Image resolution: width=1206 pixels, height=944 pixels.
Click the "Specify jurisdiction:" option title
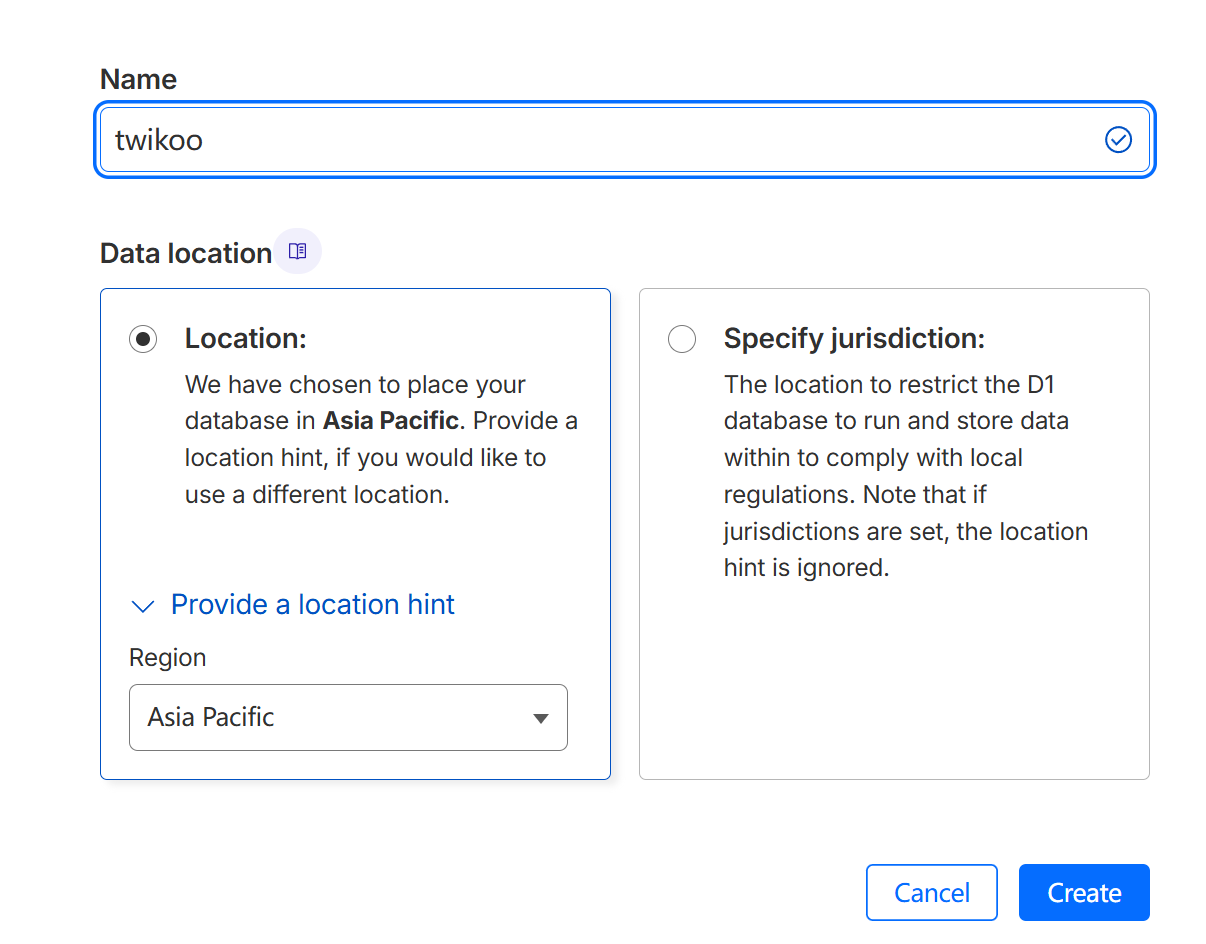tap(854, 339)
